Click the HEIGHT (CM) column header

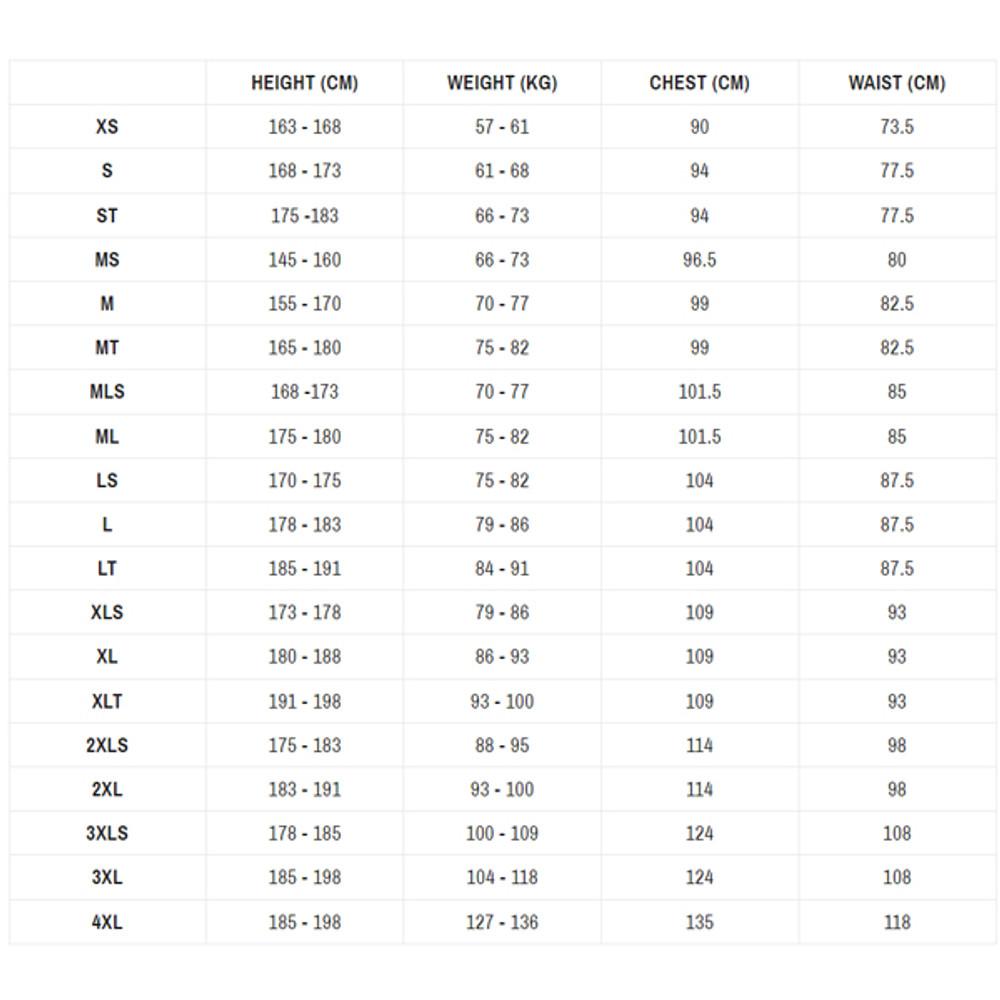tap(304, 83)
